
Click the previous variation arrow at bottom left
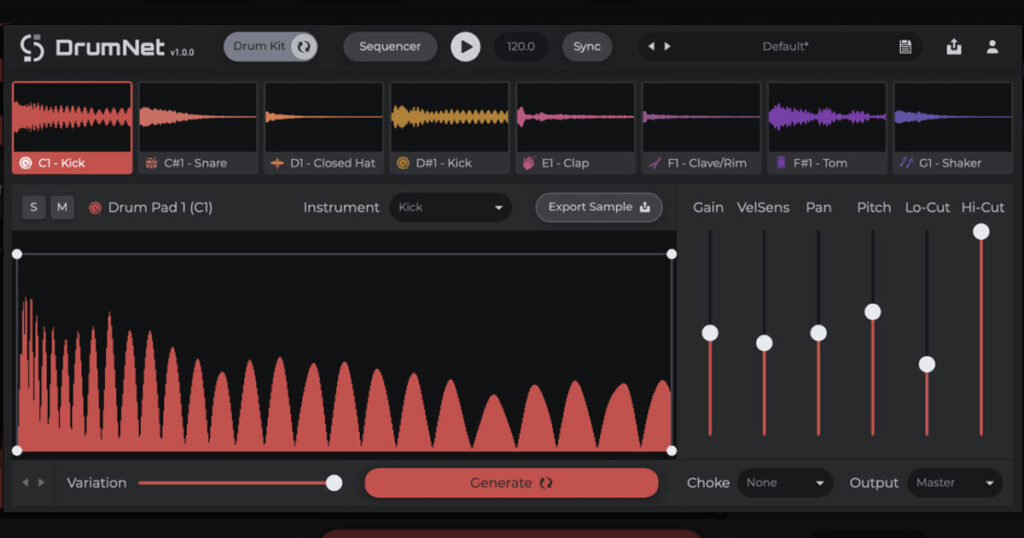coord(25,483)
